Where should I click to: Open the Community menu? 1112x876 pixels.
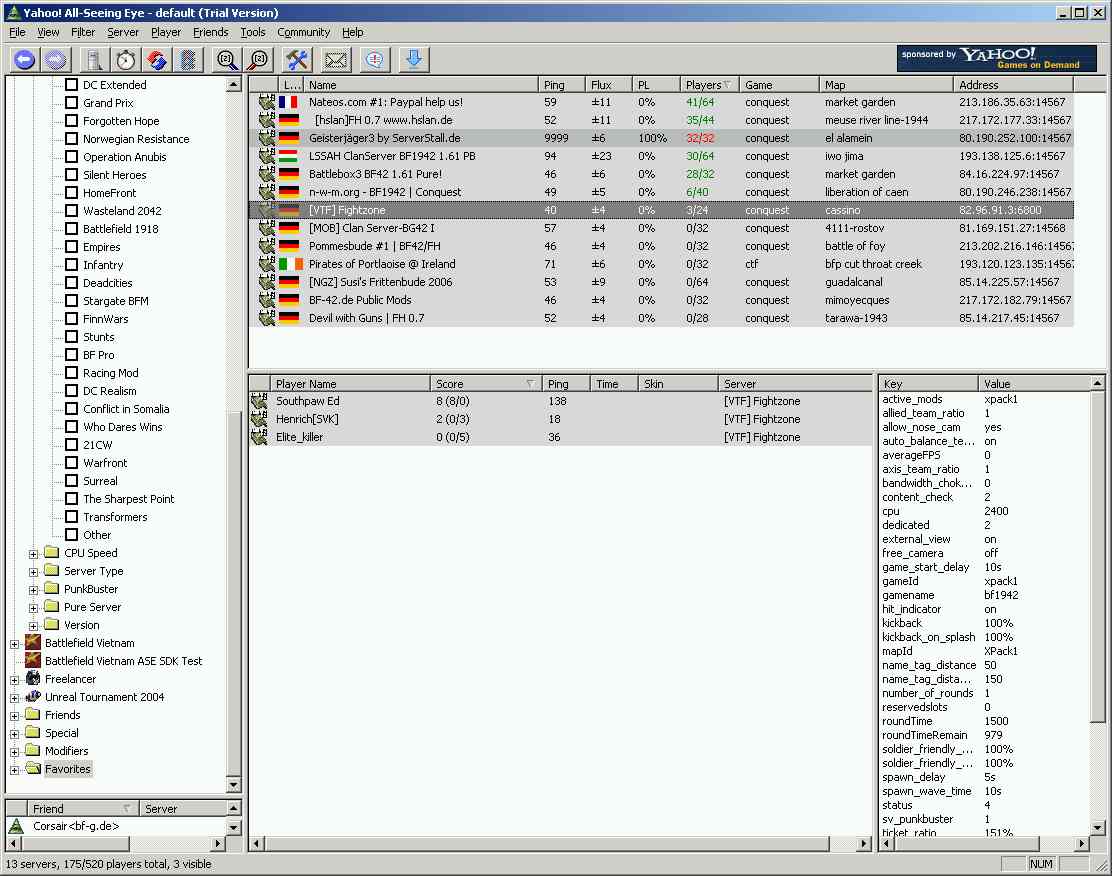pos(304,32)
